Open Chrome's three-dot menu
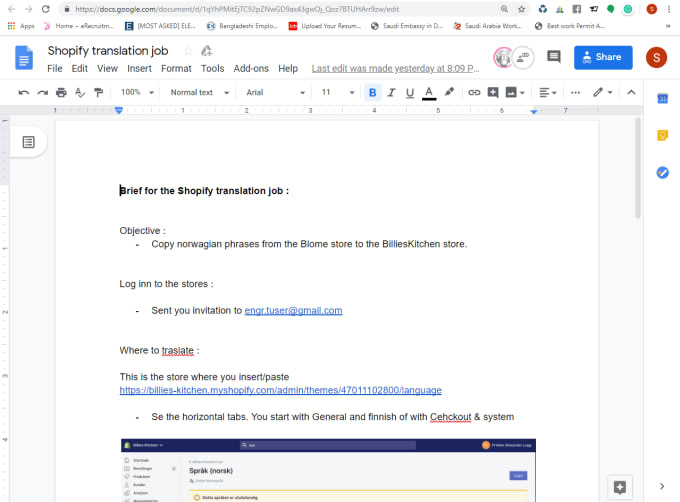This screenshot has width=680, height=502. (x=669, y=9)
